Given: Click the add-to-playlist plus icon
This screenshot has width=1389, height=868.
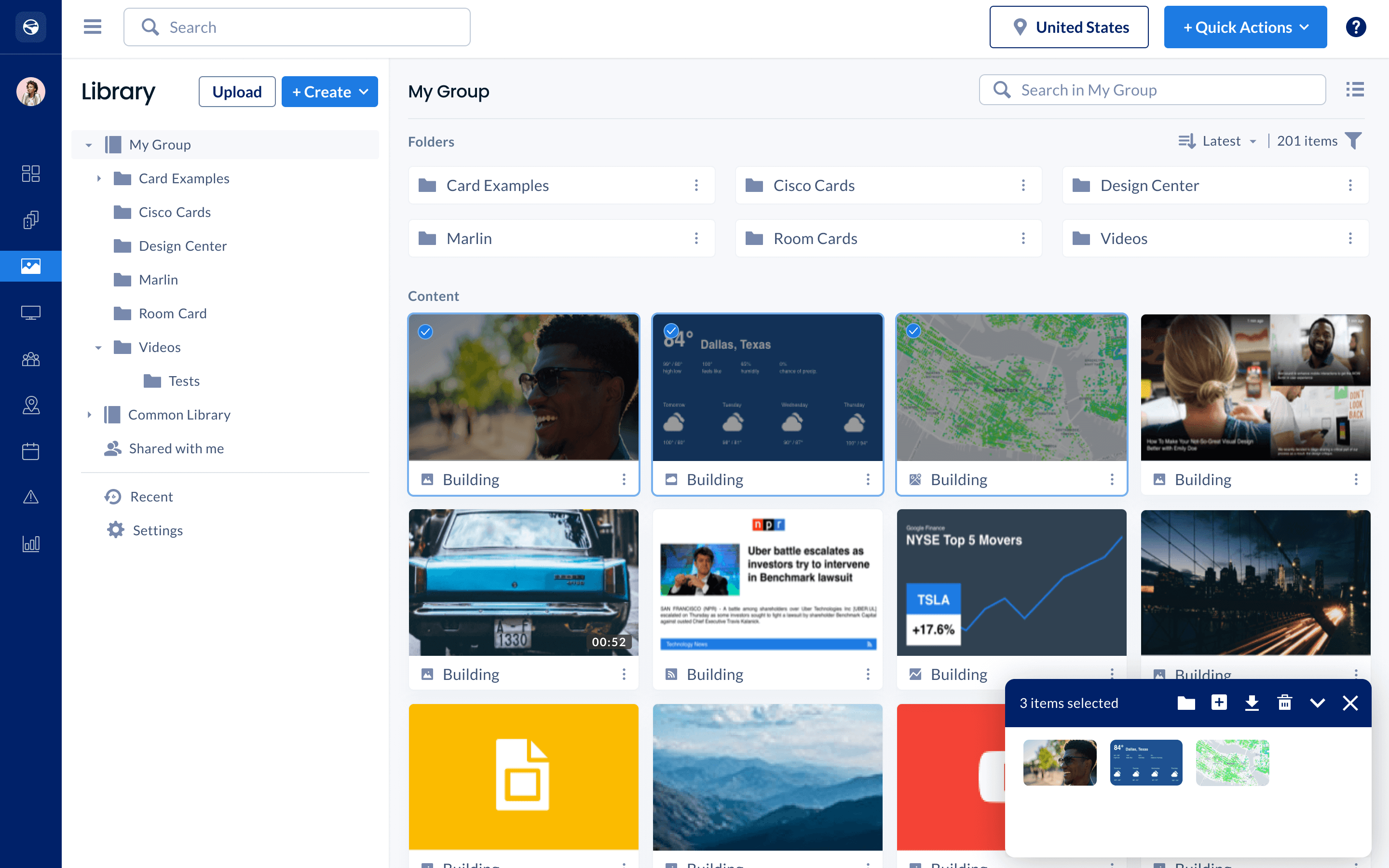Looking at the screenshot, I should (1219, 703).
